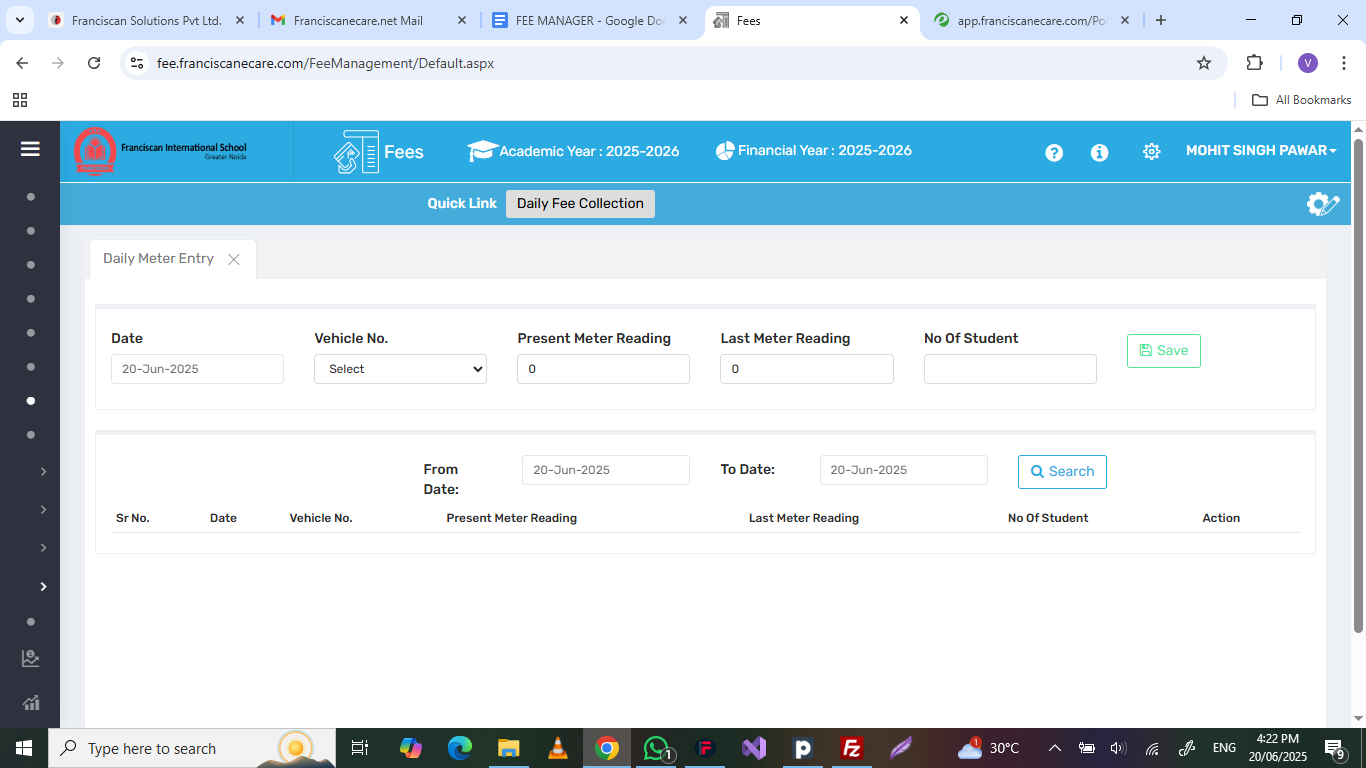Launch VLC media player from taskbar

(557, 748)
